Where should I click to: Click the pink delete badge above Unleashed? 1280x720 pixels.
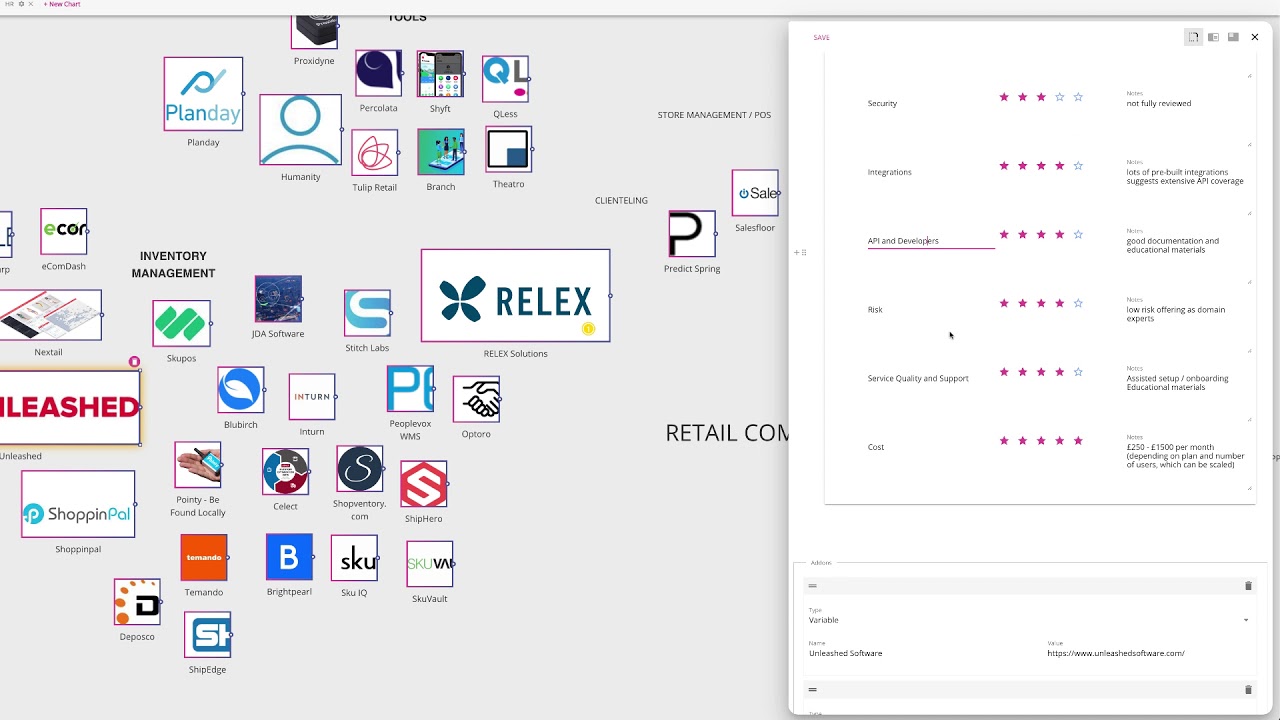point(134,362)
